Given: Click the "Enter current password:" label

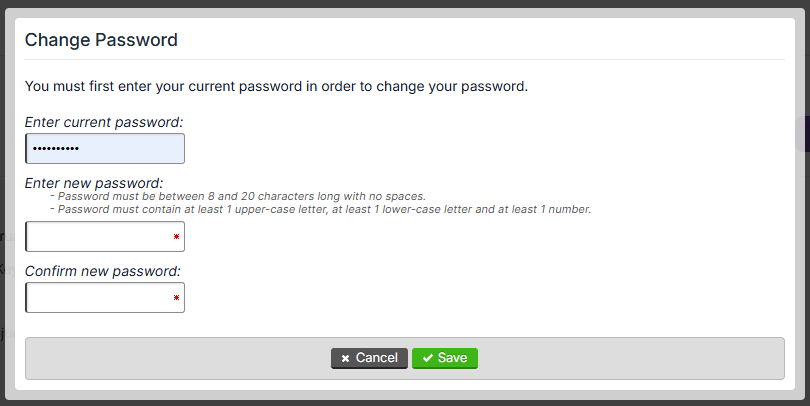Looking at the screenshot, I should 104,122.
